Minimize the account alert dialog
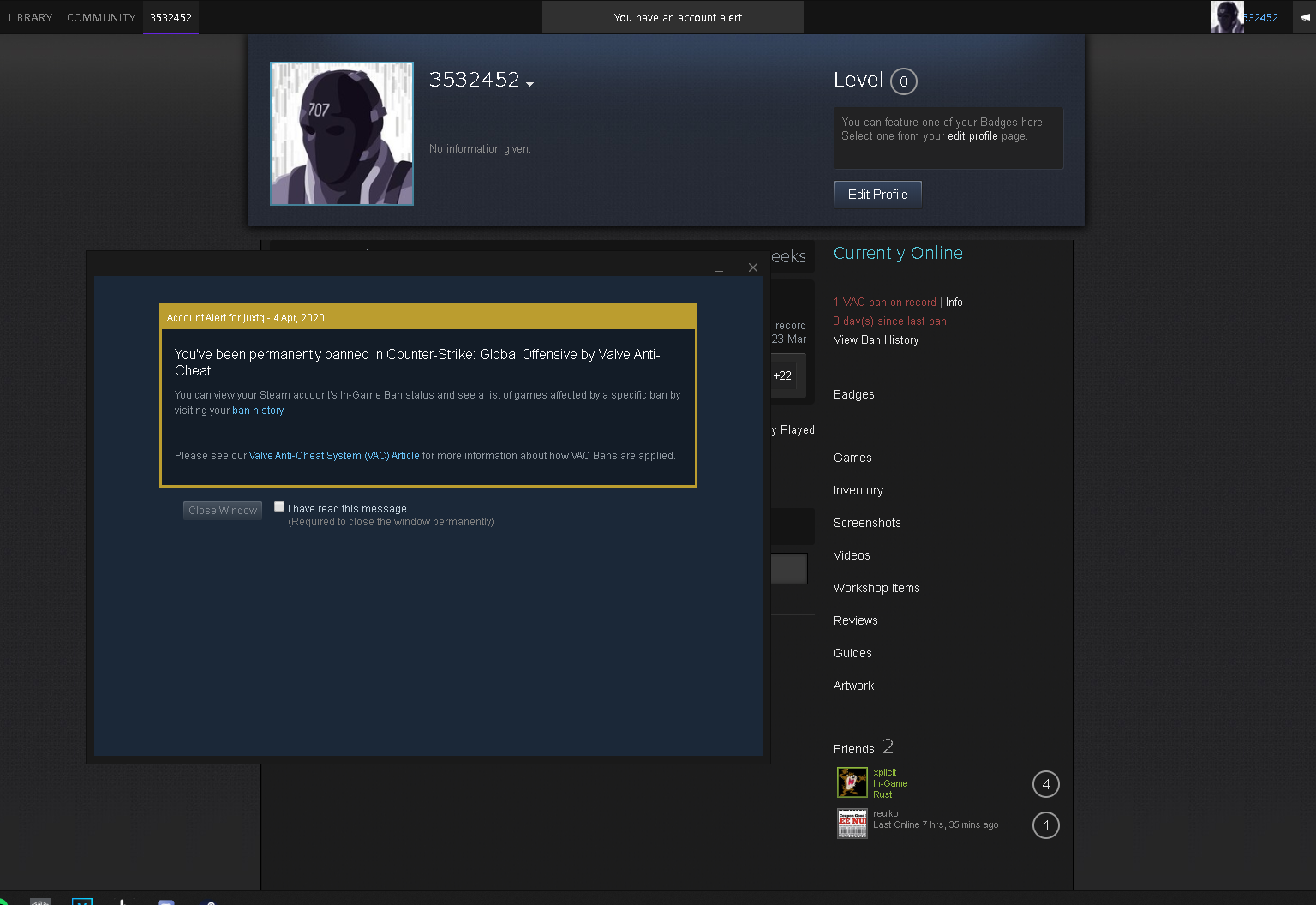This screenshot has width=1316, height=905. [x=719, y=271]
